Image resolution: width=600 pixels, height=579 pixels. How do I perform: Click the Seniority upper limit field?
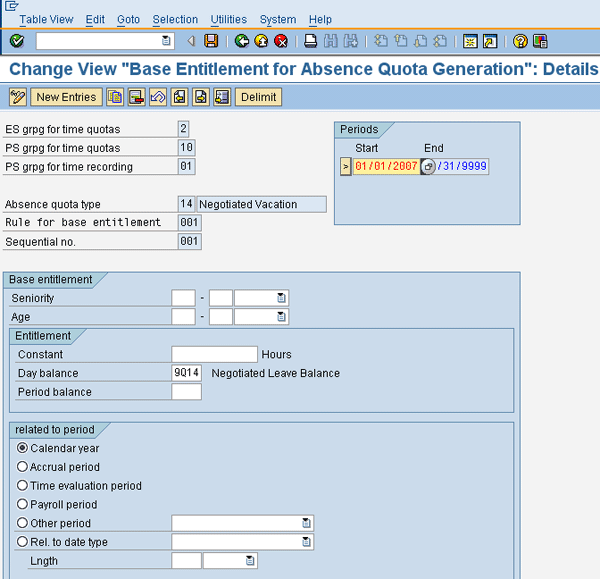(x=221, y=298)
